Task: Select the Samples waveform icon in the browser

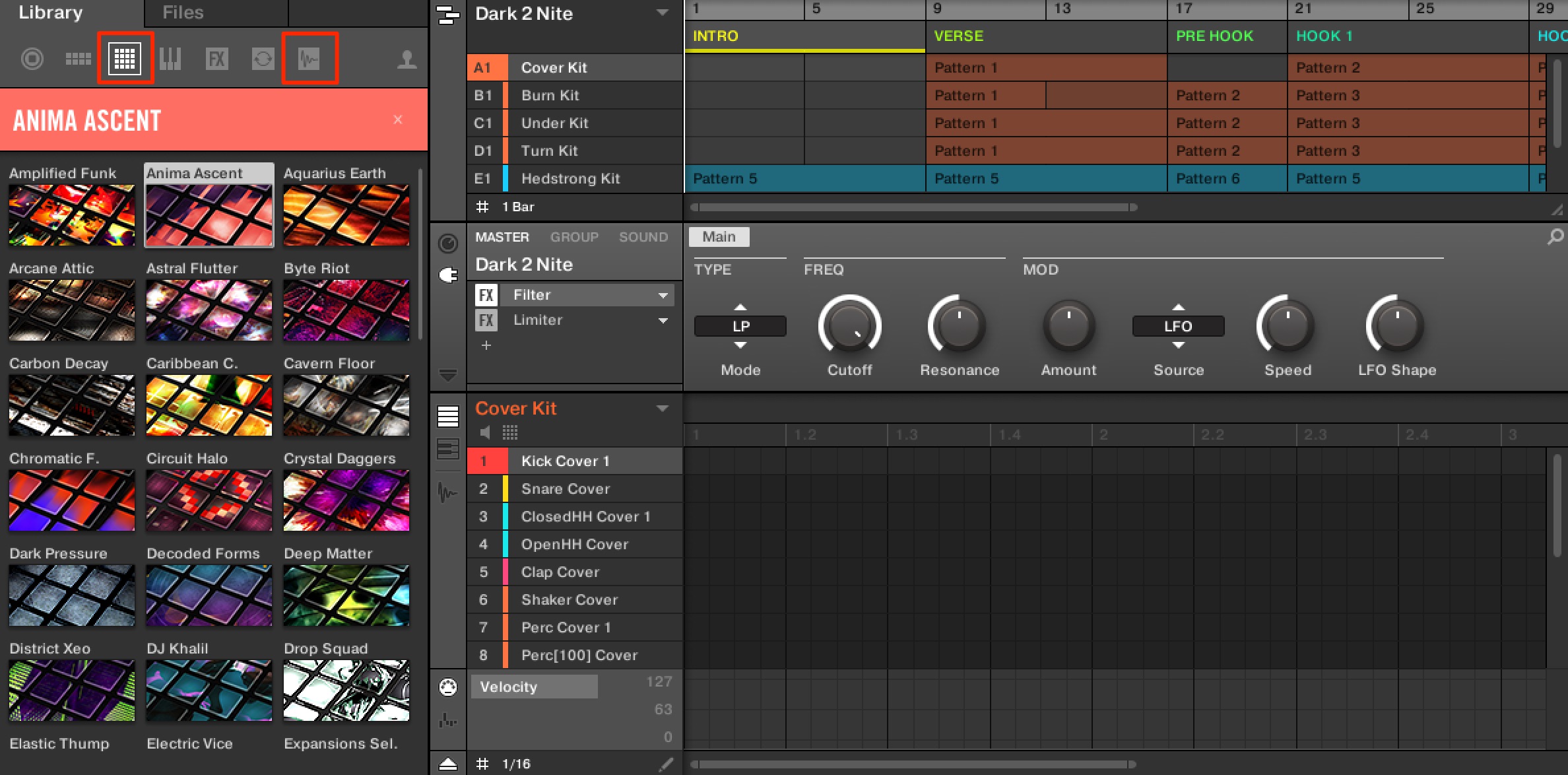Action: [x=309, y=59]
